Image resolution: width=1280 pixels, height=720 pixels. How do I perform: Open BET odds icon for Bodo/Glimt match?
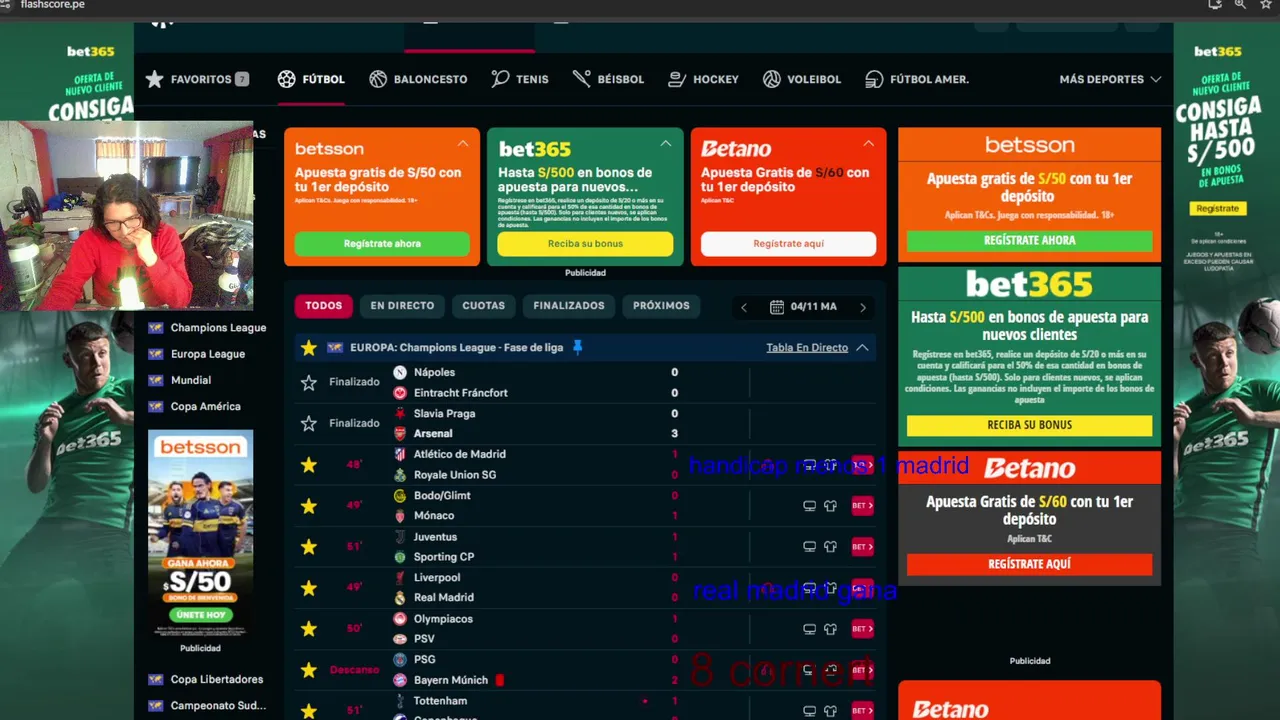point(862,506)
